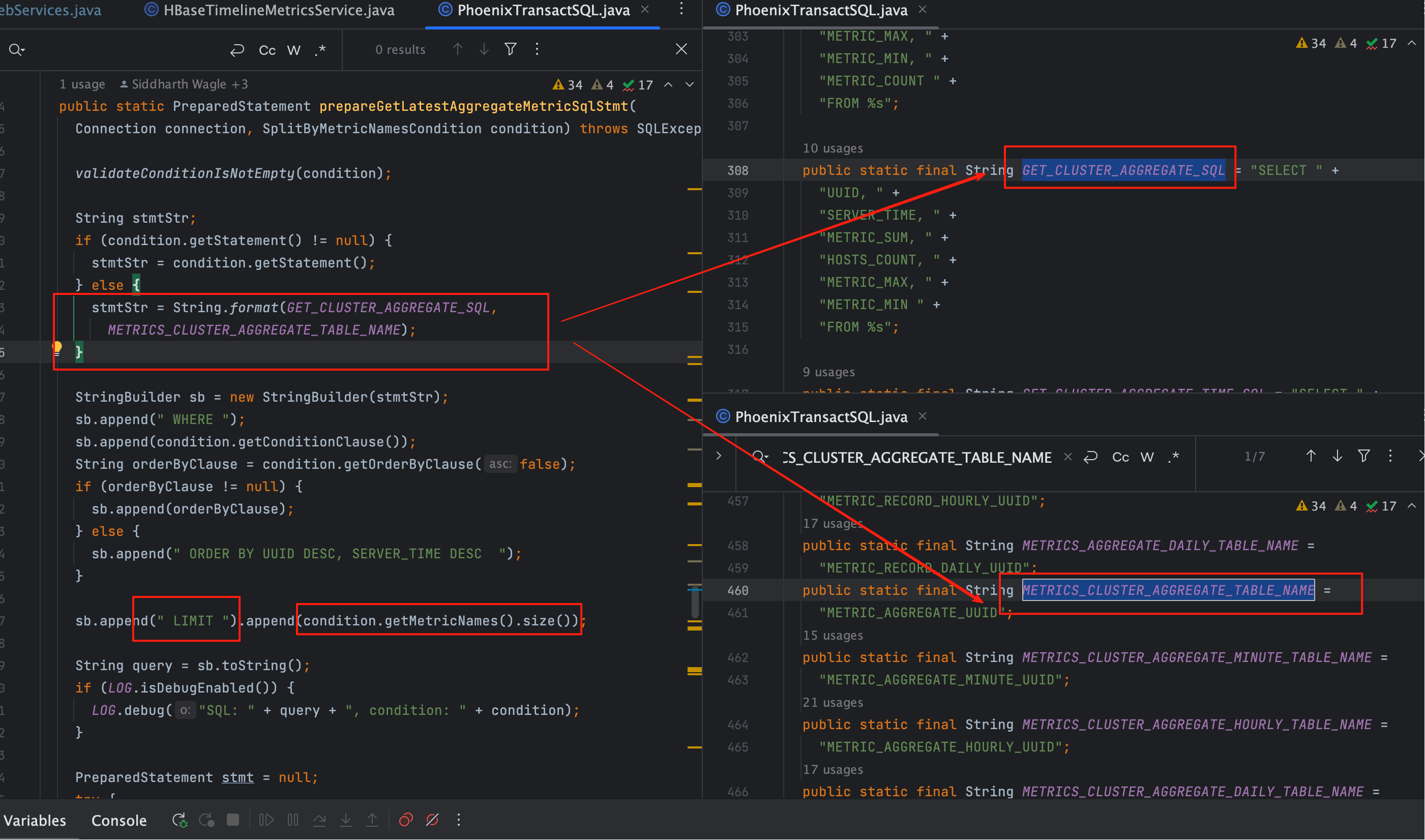Filter search results in bottom-right pane
Screen dimensions: 1425x840
point(1364,456)
